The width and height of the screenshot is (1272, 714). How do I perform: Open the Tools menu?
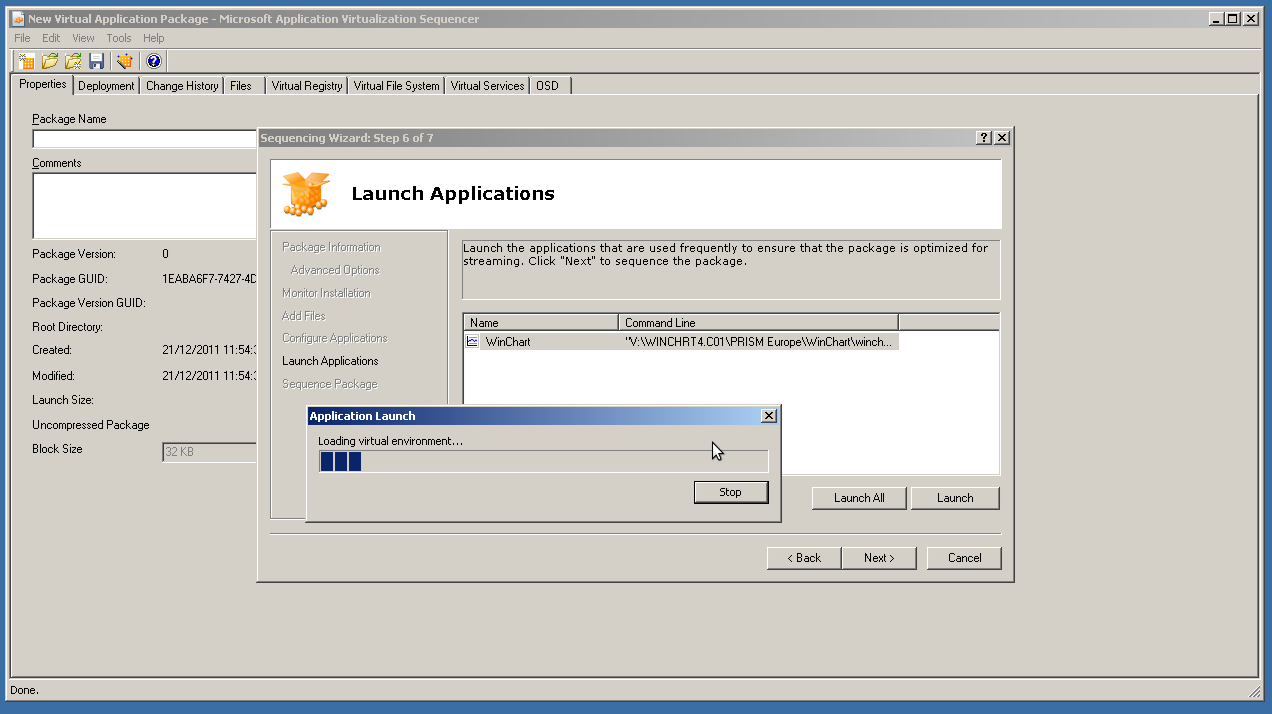(x=119, y=38)
